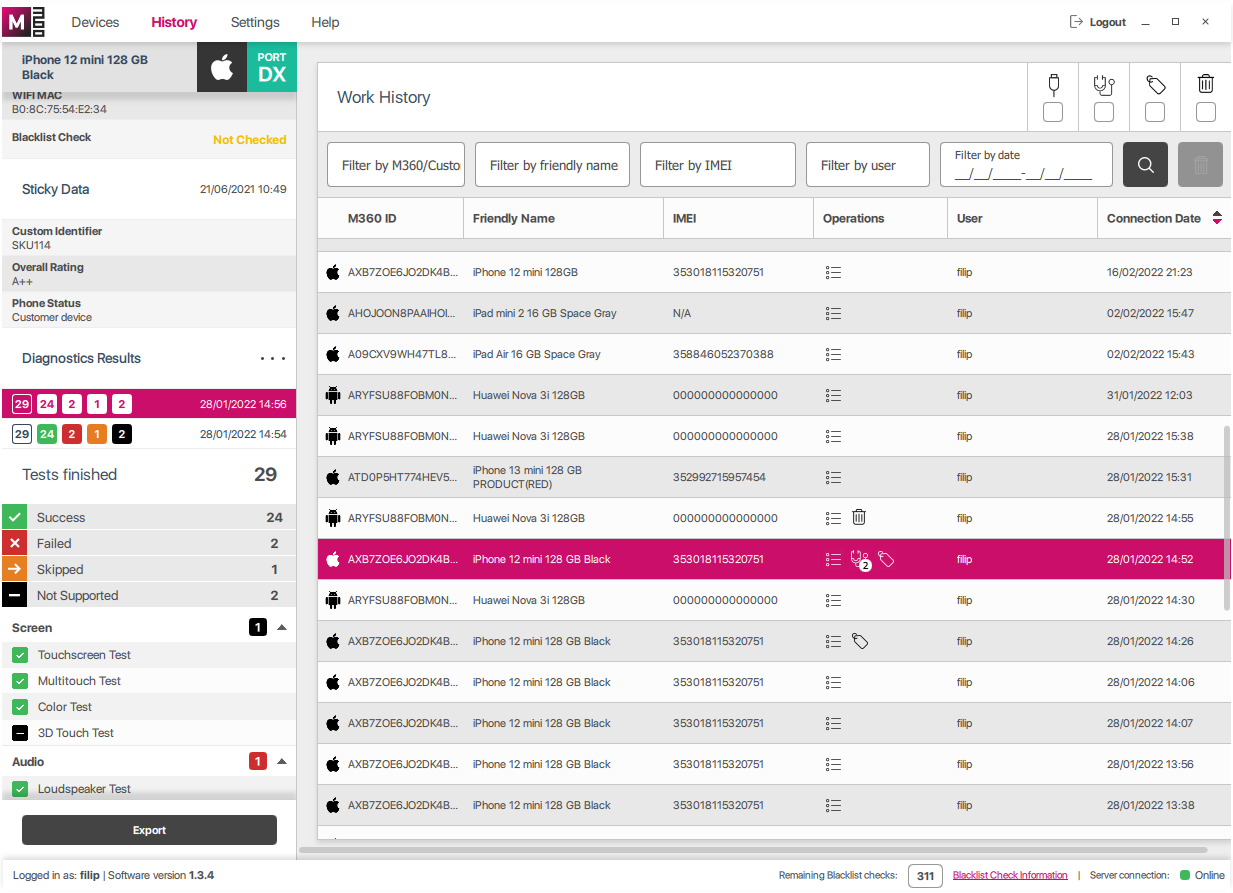This screenshot has height=893, width=1233.
Task: Click operations list icon in the 28/01/2022 15:31 row
Action: pos(833,477)
